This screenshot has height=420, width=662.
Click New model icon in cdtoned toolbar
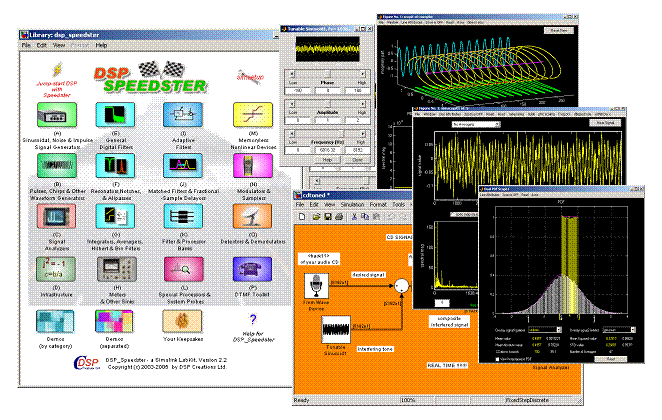point(302,217)
